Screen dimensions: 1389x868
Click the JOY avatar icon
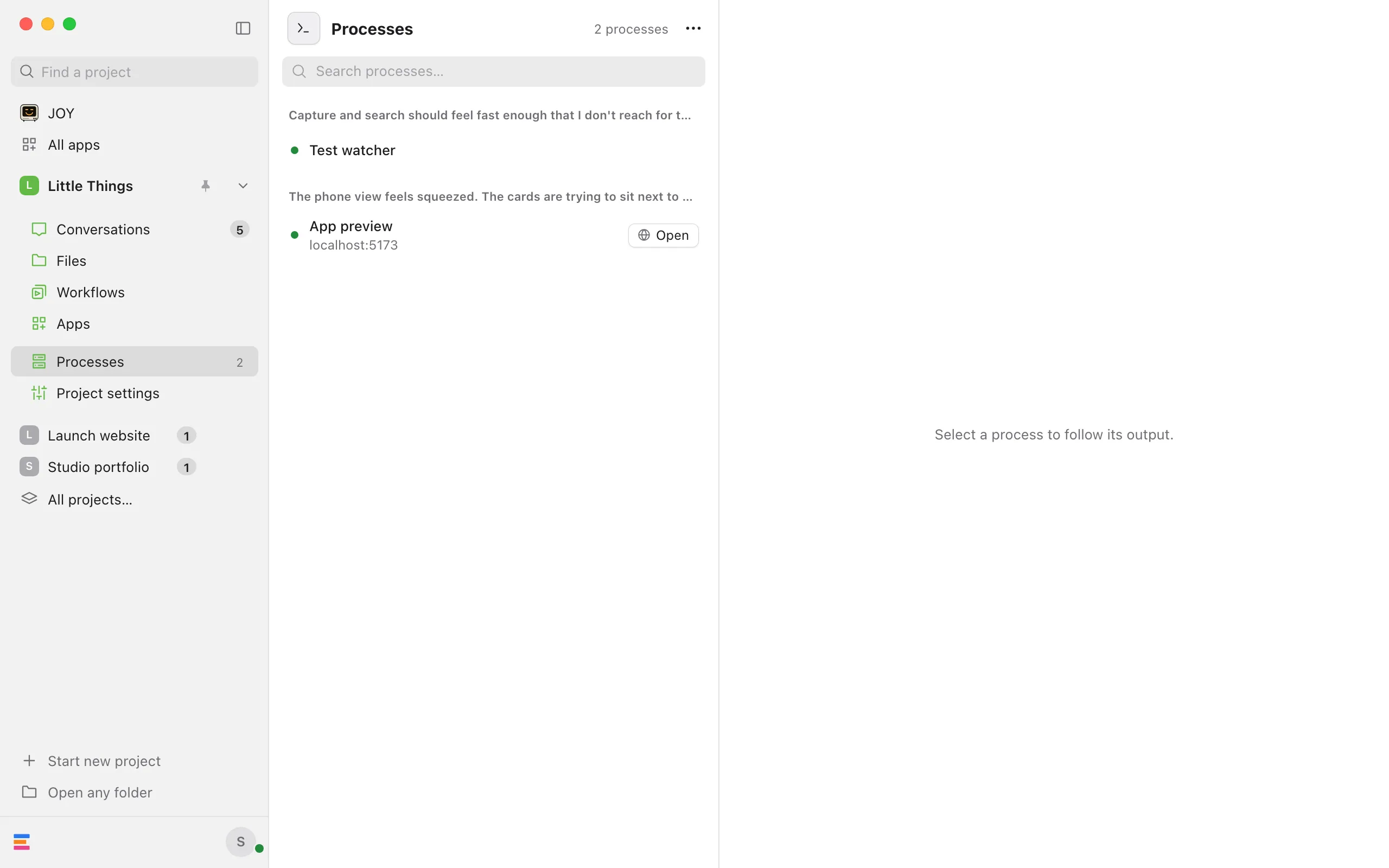click(x=29, y=112)
